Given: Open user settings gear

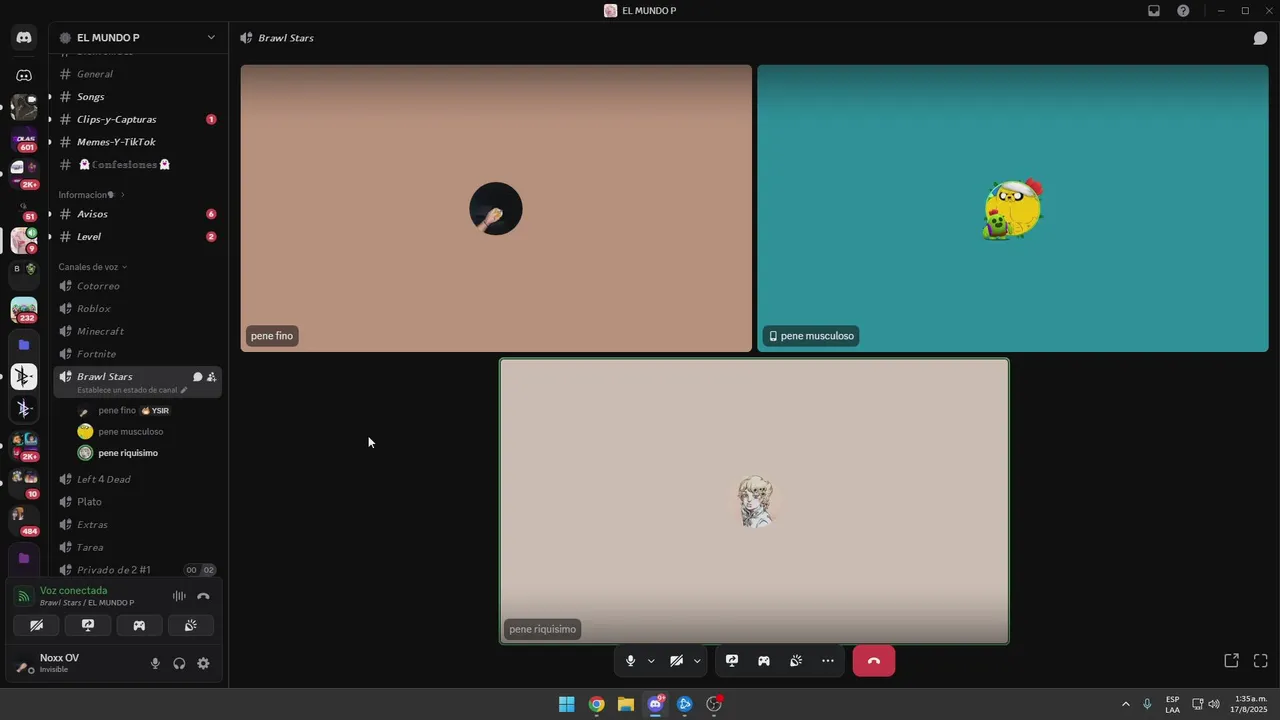Looking at the screenshot, I should pyautogui.click(x=203, y=663).
